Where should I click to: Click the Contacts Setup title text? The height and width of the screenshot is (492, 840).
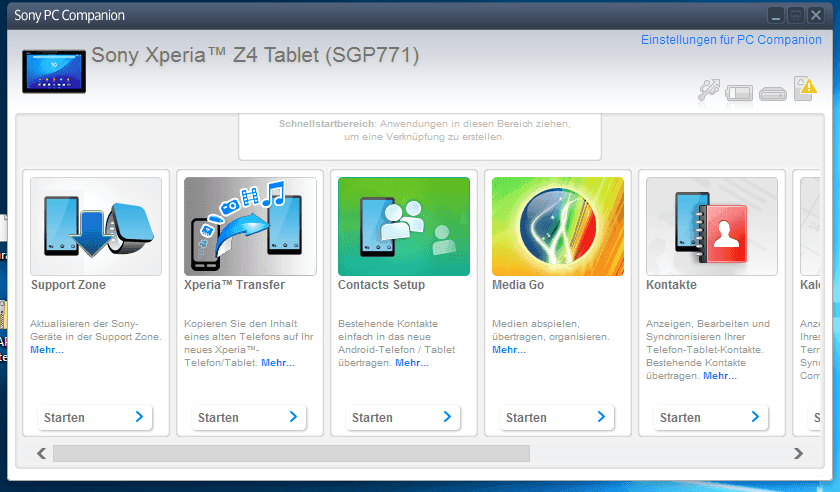(x=381, y=285)
